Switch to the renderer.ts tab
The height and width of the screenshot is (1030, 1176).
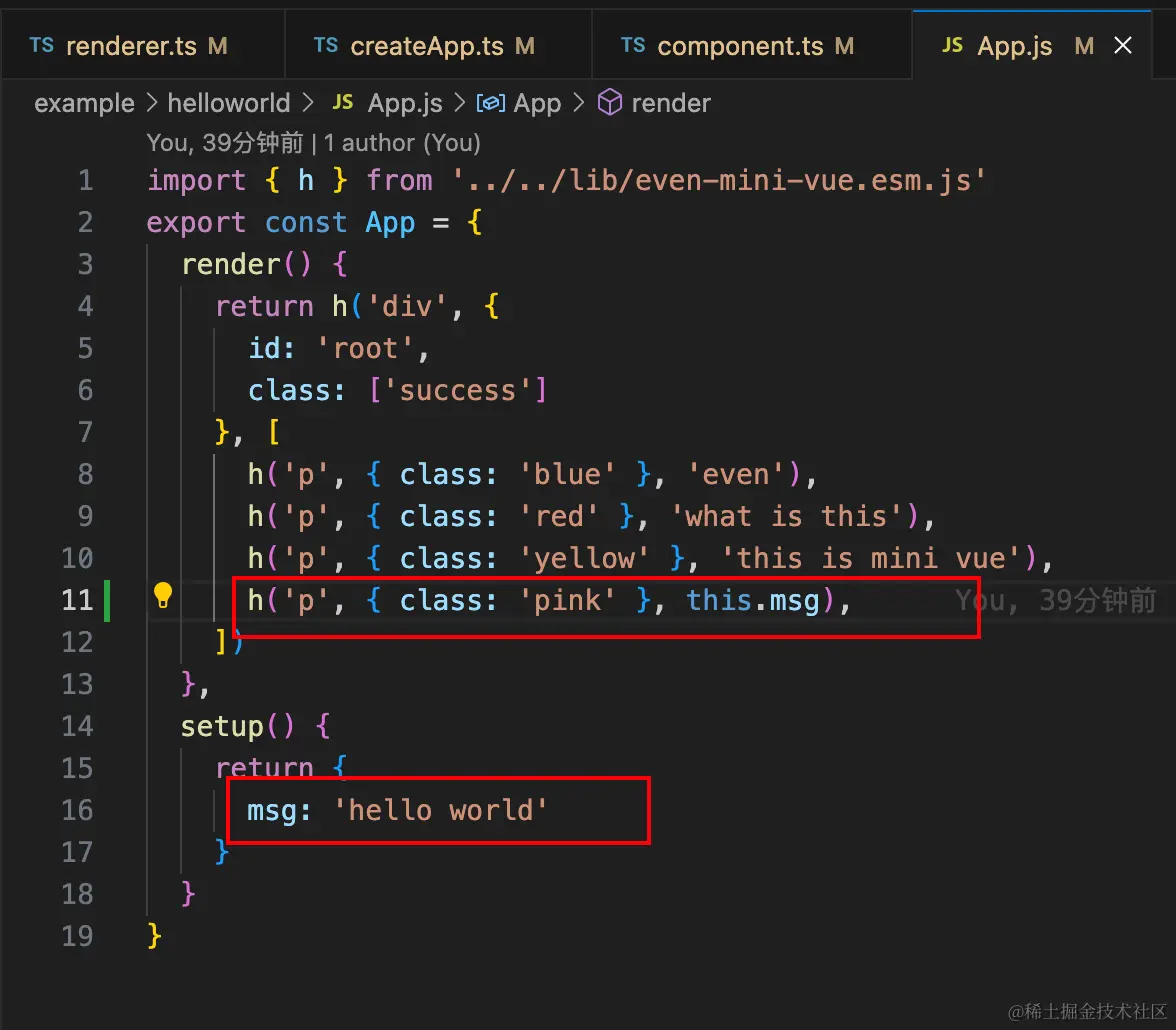(x=142, y=46)
